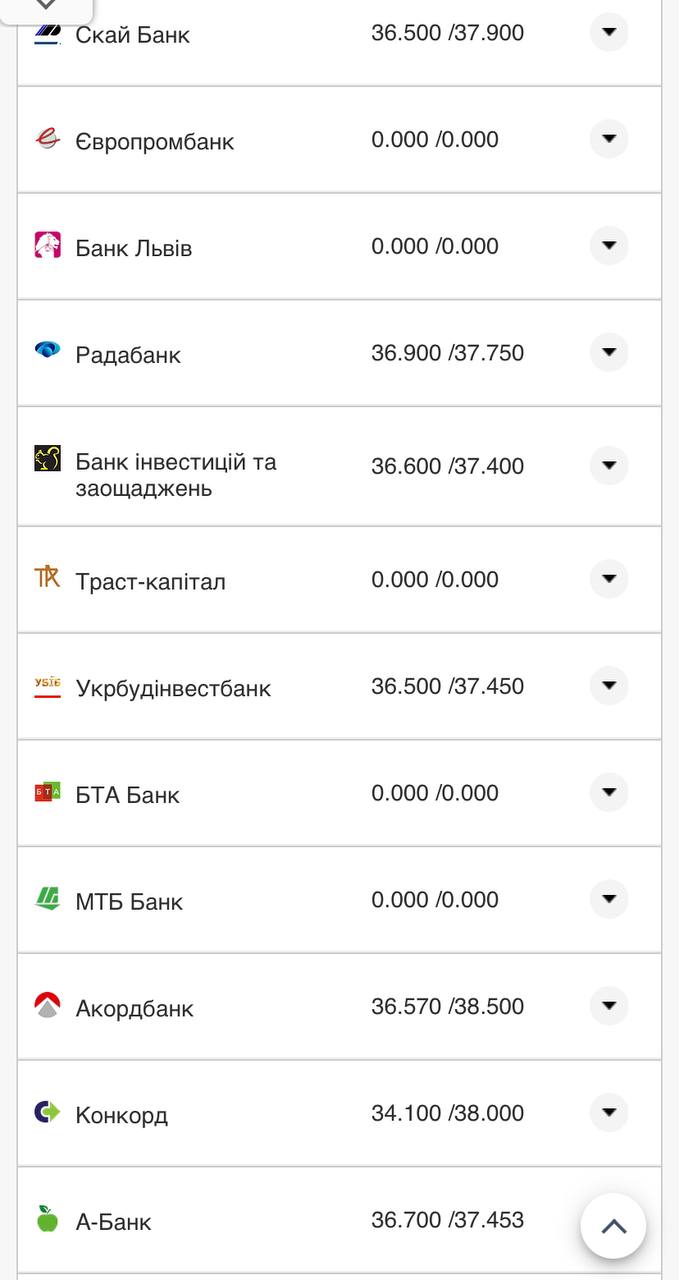Expand the Скай Банк rate details
The height and width of the screenshot is (1280, 679).
tap(608, 33)
